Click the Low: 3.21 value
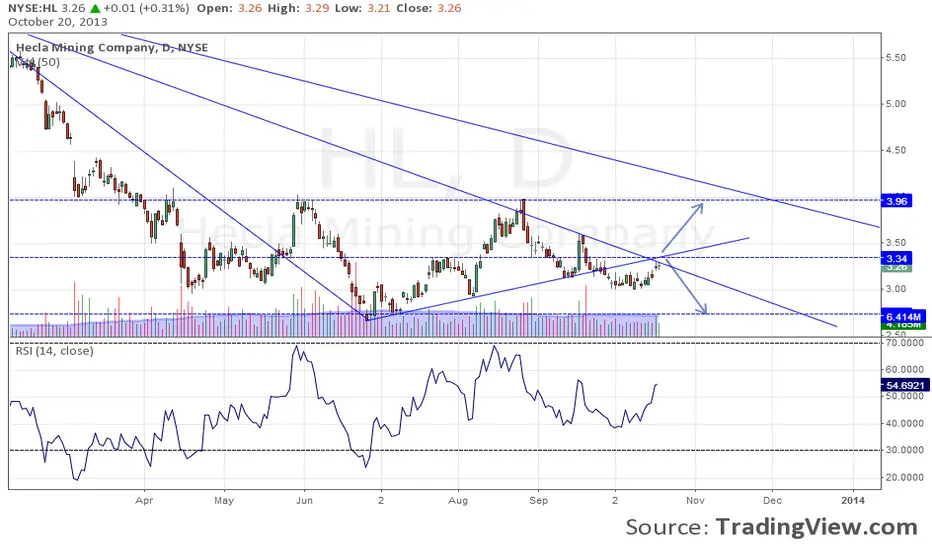Viewport: 932px width, 550px height. [363, 8]
